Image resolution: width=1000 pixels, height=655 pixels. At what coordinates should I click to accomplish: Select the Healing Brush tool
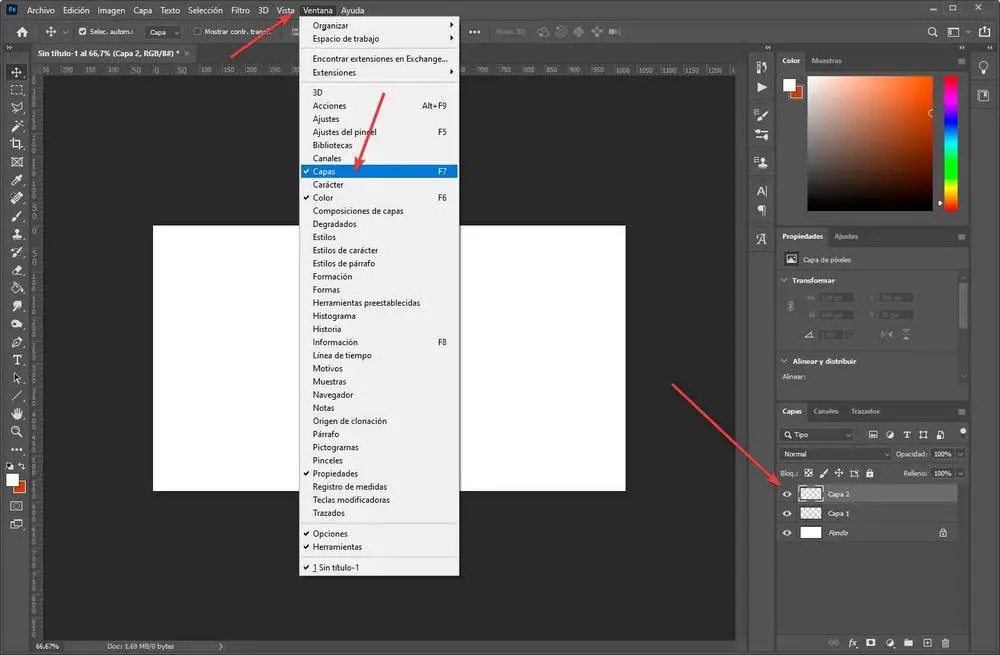17,198
